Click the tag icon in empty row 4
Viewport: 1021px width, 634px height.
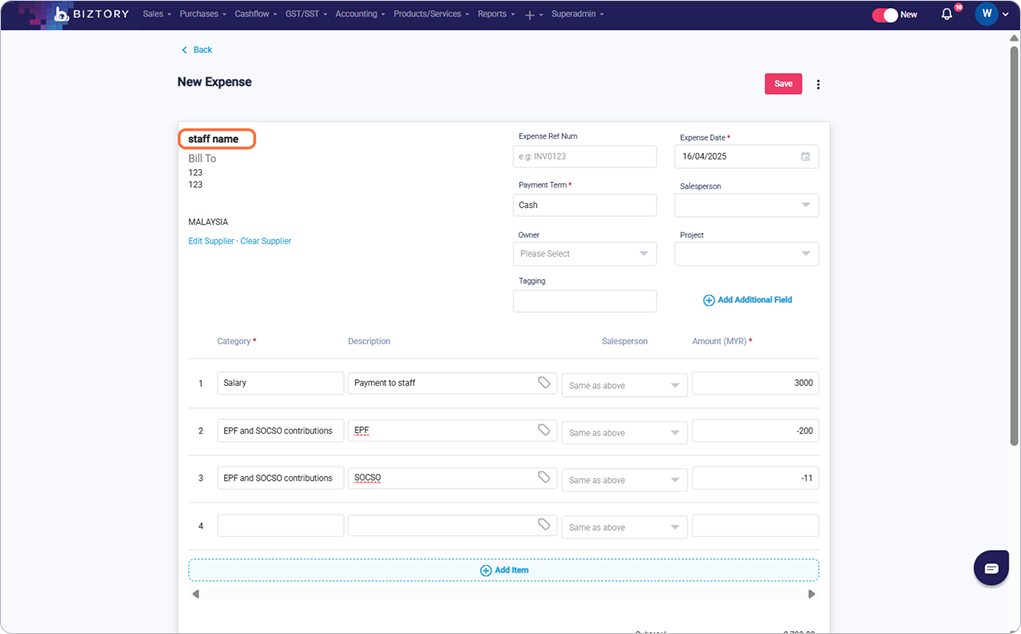point(544,525)
